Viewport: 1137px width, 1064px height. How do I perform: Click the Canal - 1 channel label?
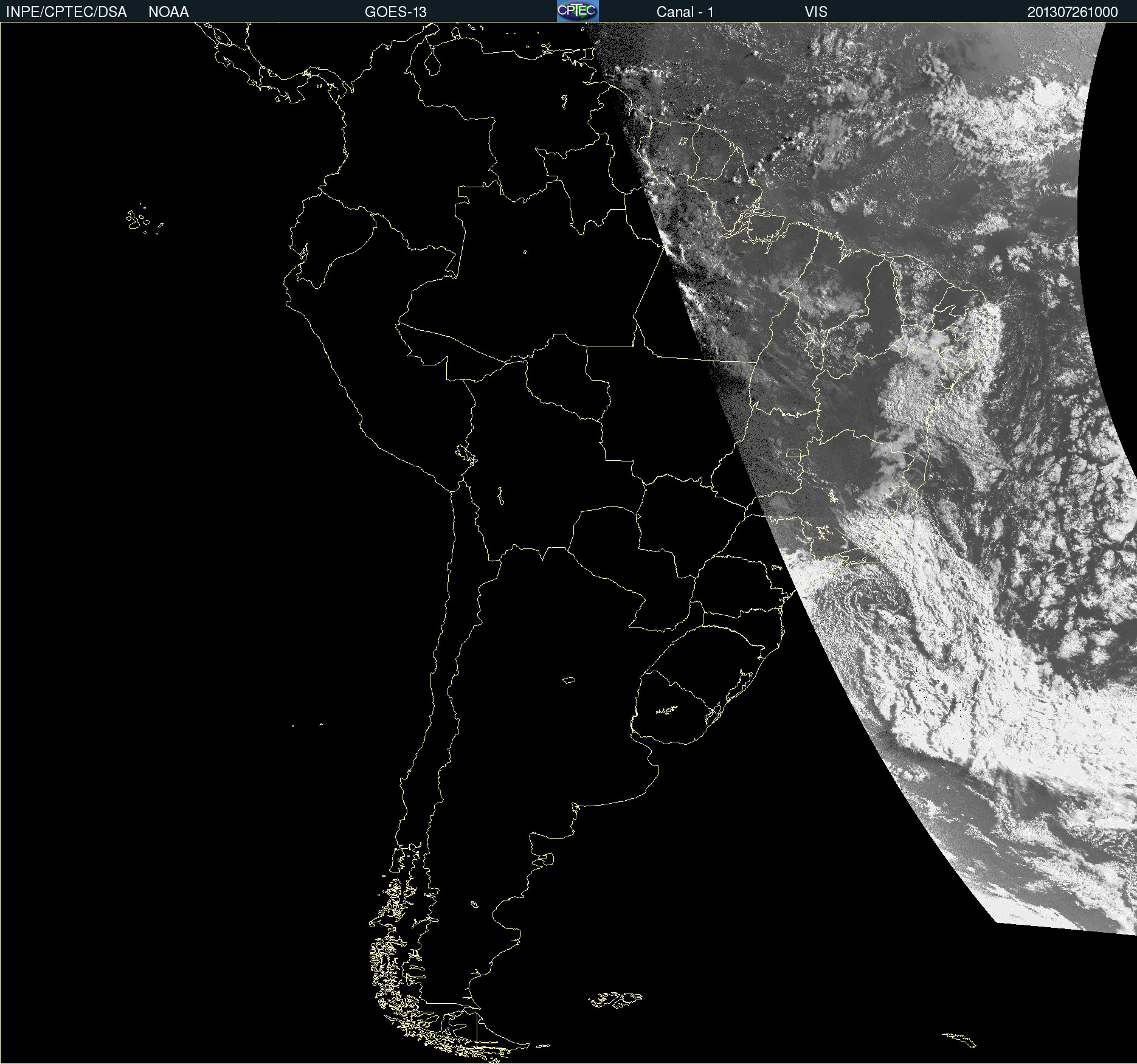(x=685, y=12)
